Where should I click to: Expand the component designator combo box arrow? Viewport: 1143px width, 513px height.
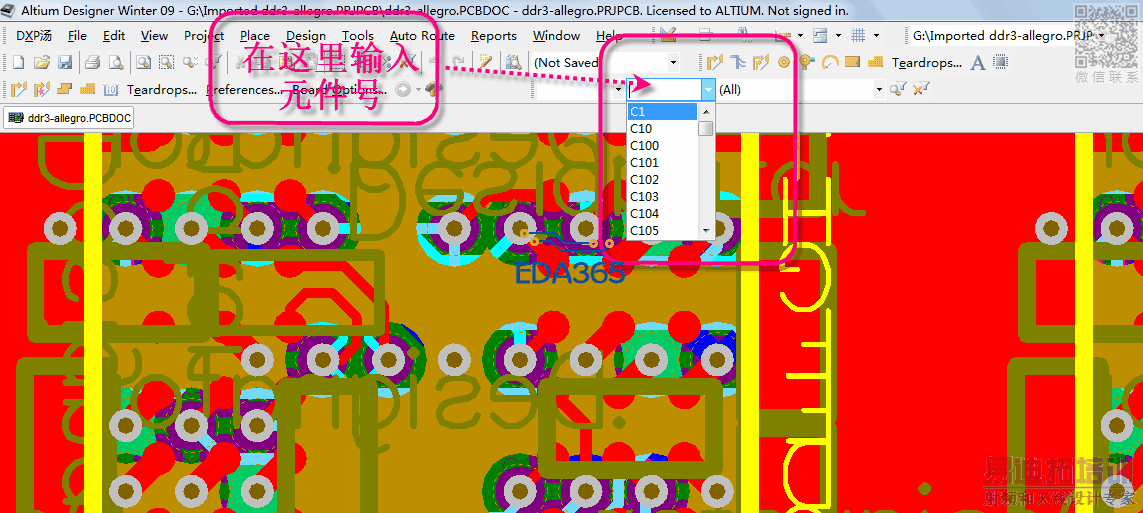pyautogui.click(x=709, y=90)
